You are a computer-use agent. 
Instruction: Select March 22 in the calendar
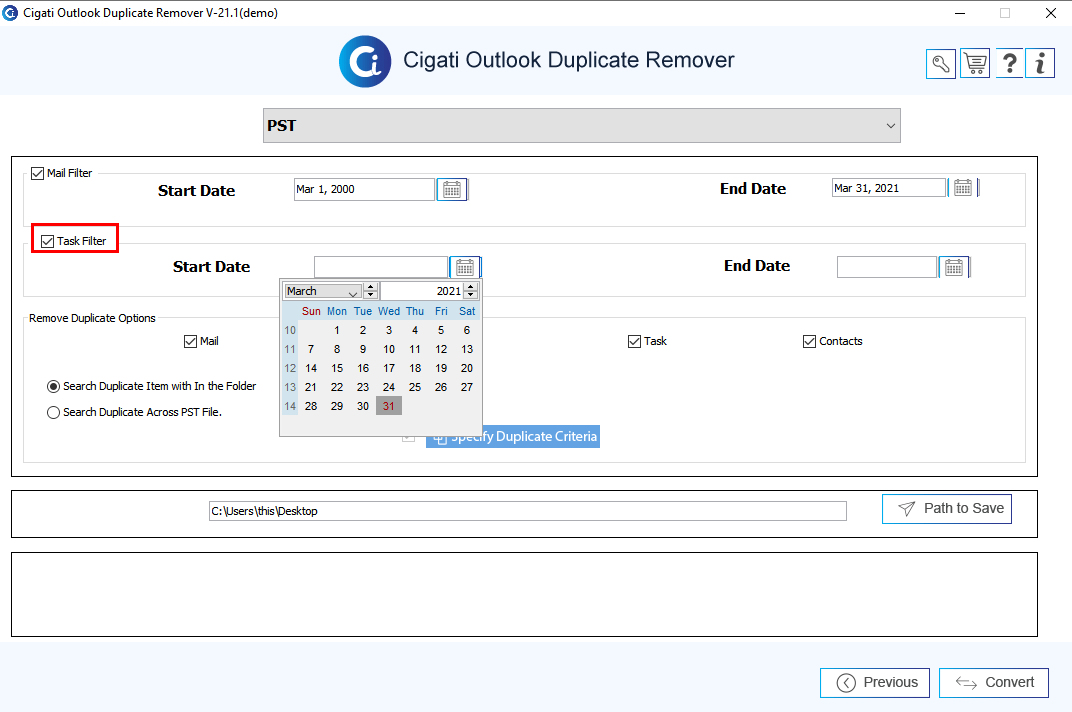coord(337,387)
